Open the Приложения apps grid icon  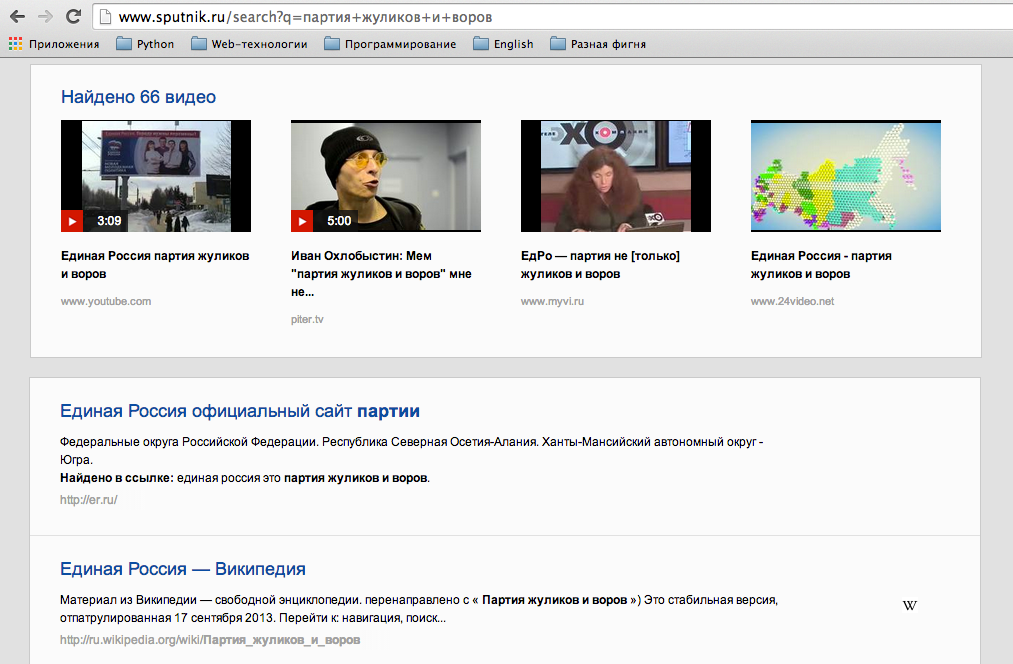pos(15,44)
